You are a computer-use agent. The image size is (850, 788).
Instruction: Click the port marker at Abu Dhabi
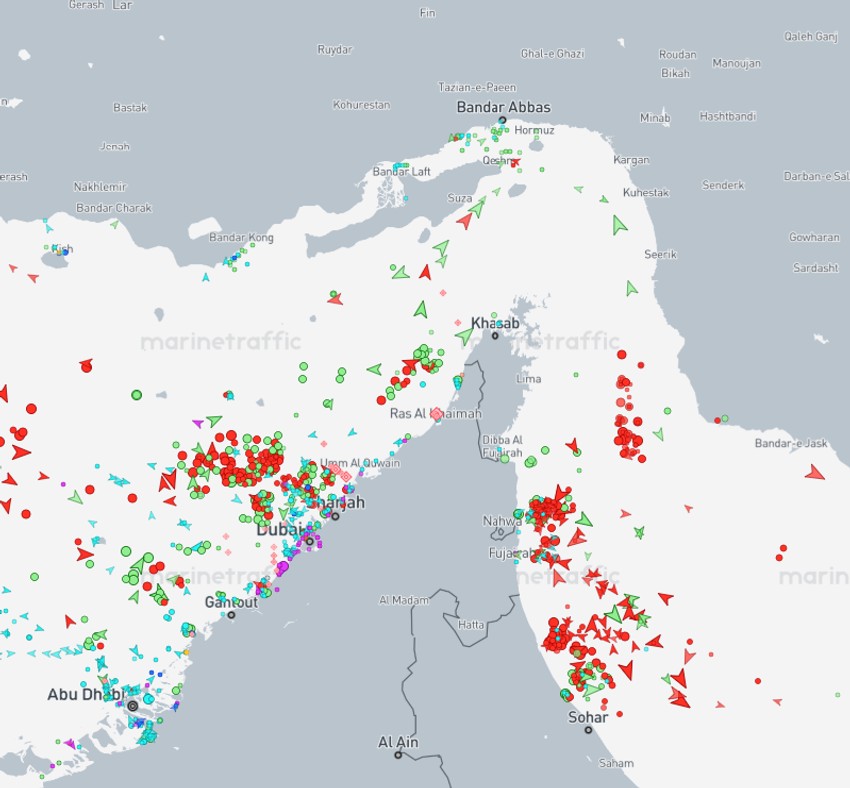click(x=131, y=705)
